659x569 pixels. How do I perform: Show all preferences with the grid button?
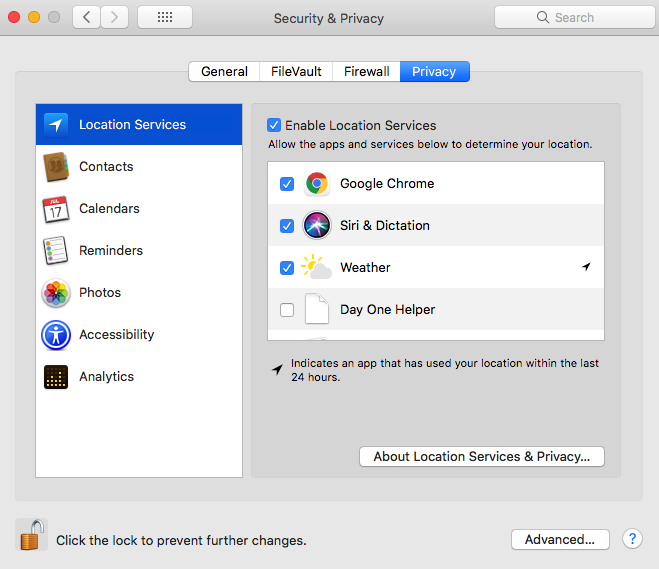(x=165, y=17)
